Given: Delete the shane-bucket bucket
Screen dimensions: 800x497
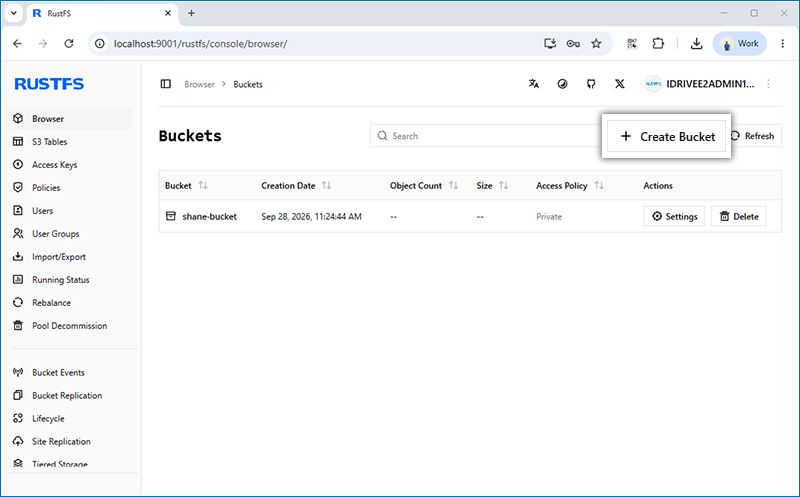Looking at the screenshot, I should point(738,216).
